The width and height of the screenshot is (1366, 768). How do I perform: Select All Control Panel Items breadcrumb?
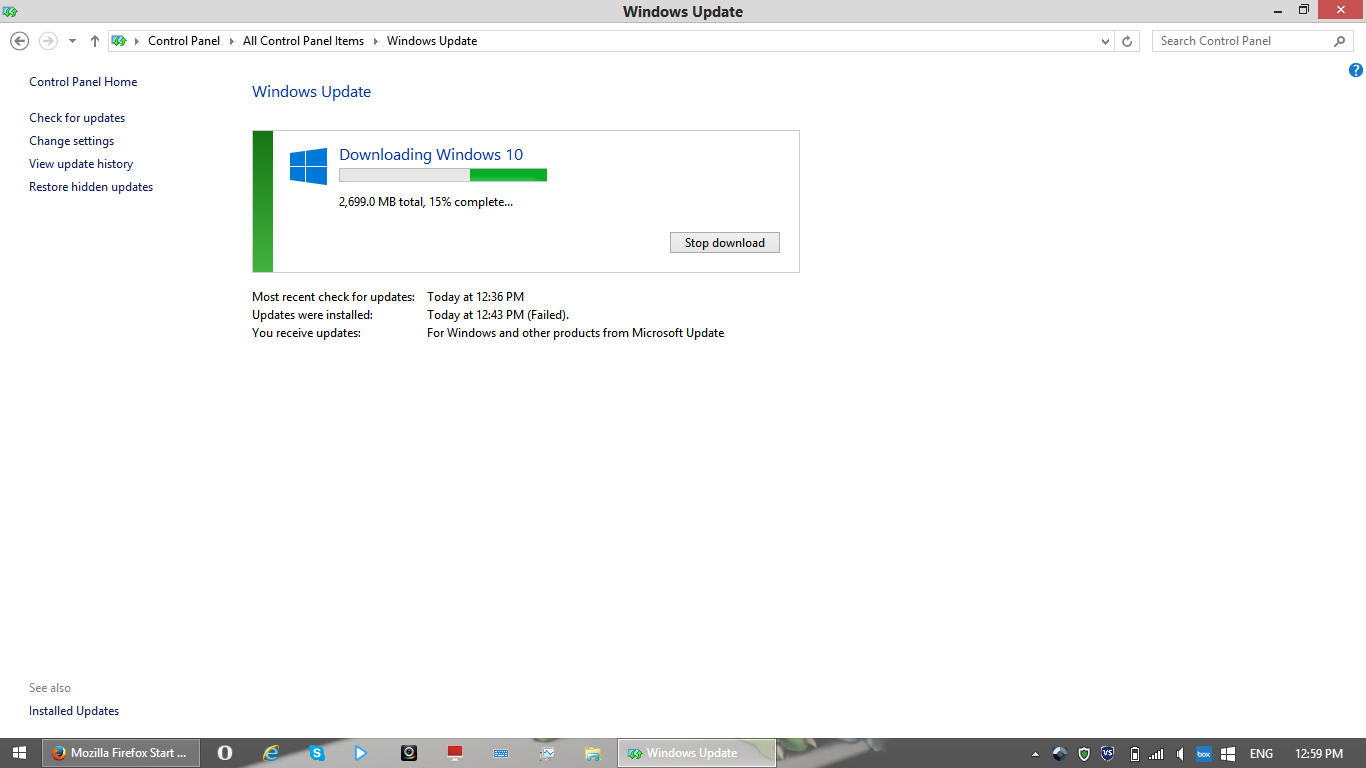tap(303, 41)
